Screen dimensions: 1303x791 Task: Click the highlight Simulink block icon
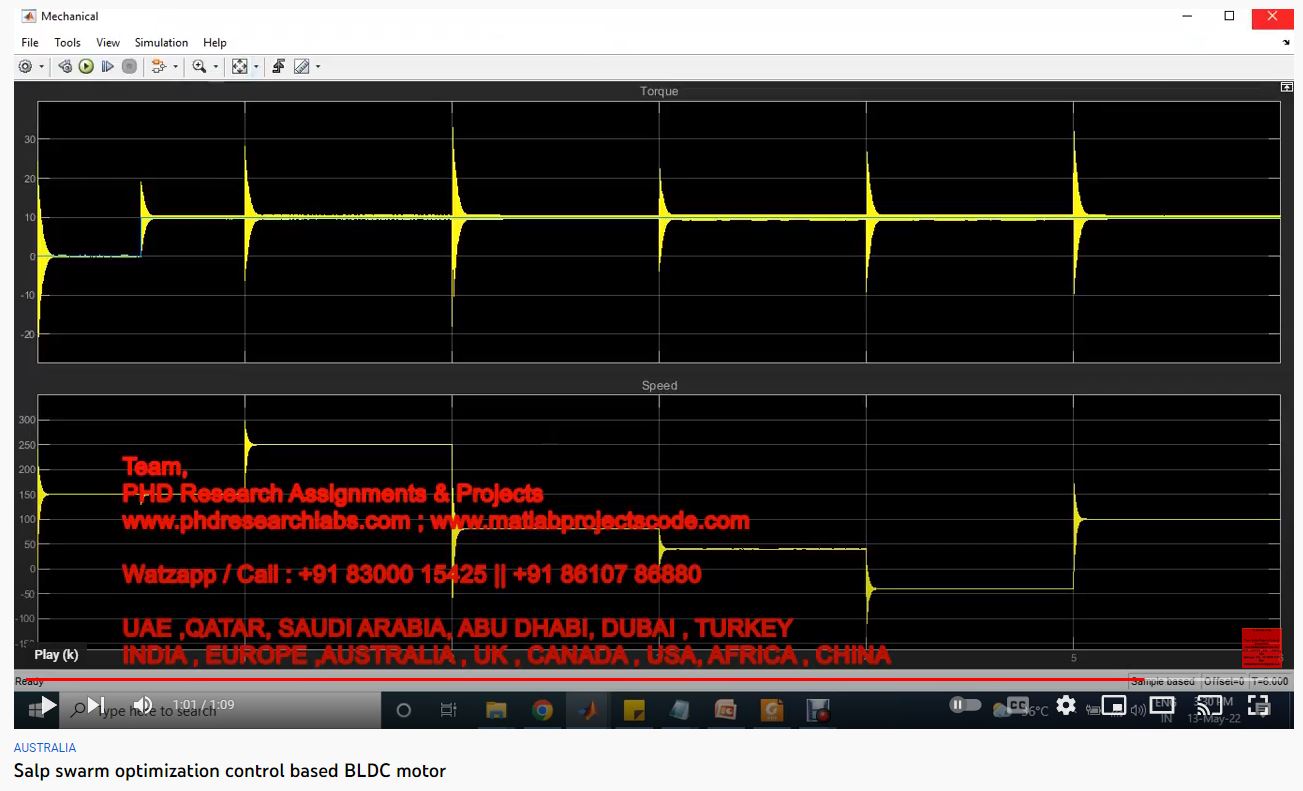pos(159,67)
